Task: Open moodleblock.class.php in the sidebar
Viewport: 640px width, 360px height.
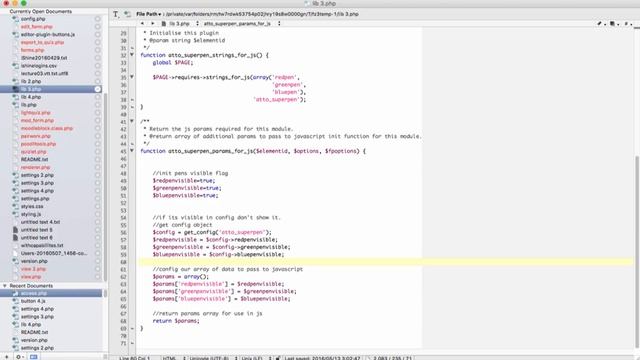Action: pos(47,128)
